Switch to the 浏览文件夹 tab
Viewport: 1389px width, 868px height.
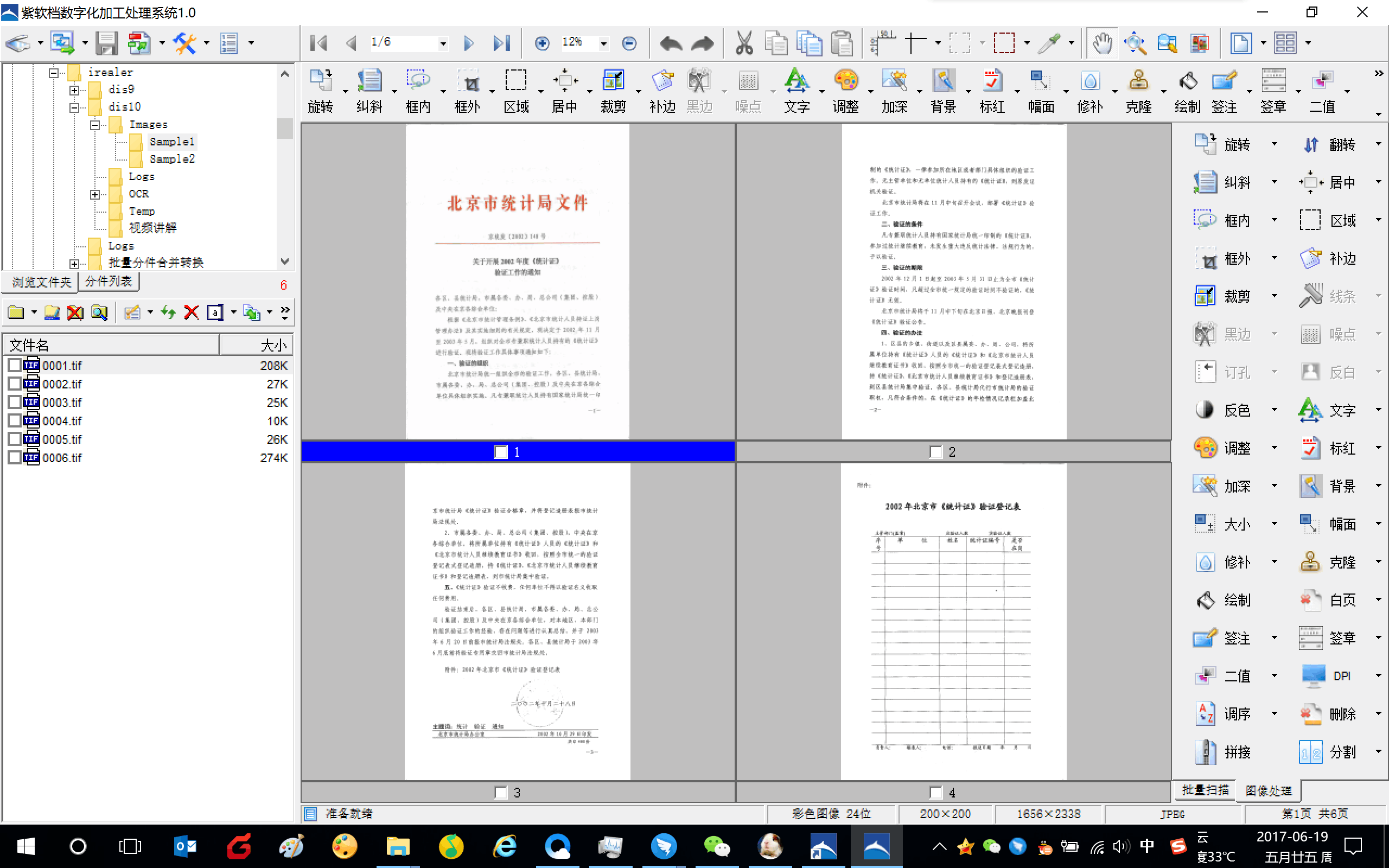[41, 282]
